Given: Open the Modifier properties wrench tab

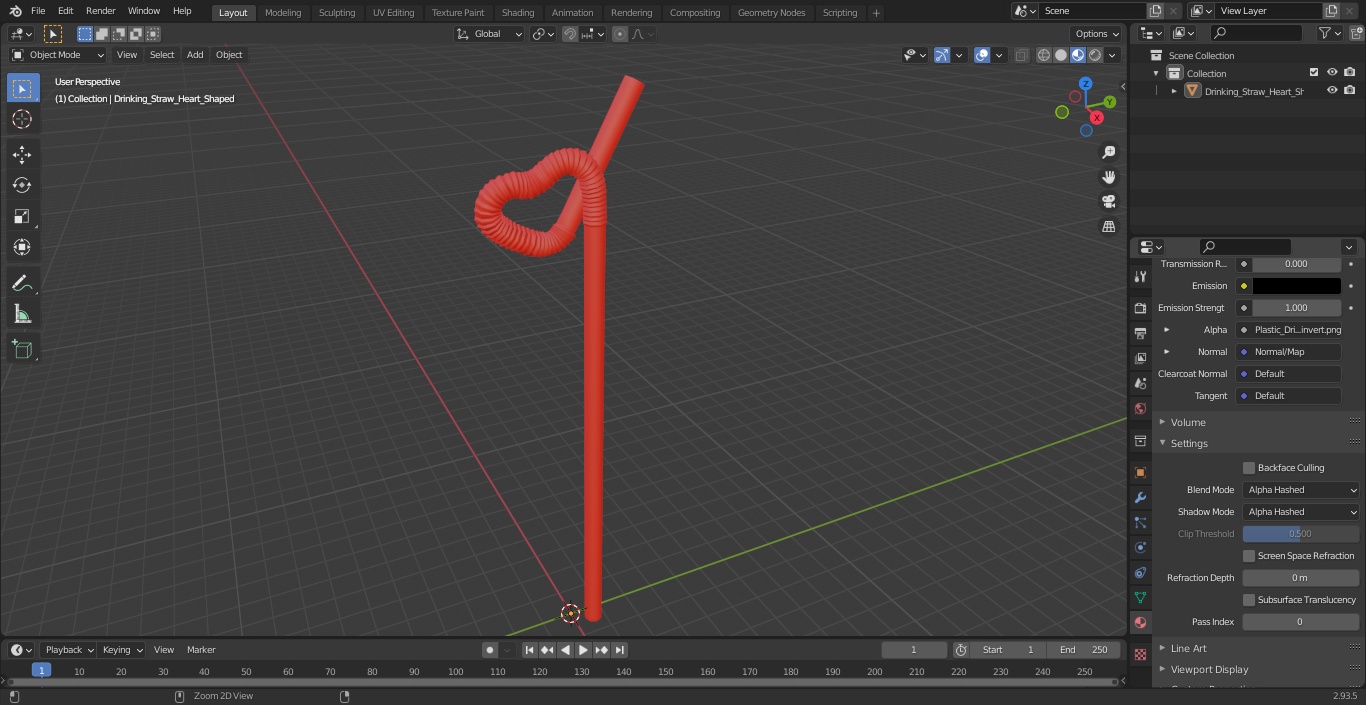Looking at the screenshot, I should tap(1140, 497).
